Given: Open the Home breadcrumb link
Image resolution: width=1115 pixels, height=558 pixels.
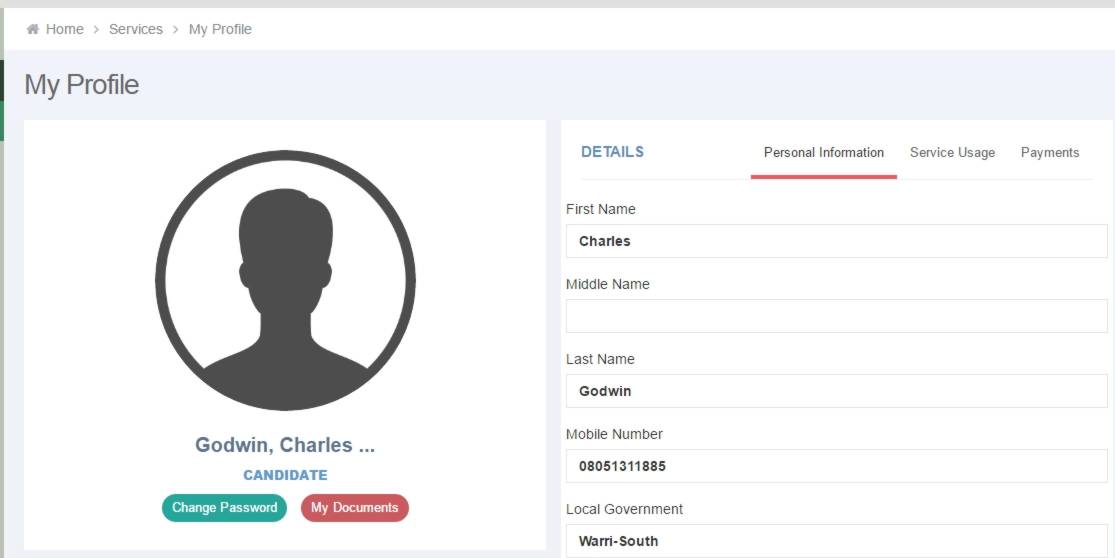Looking at the screenshot, I should click(x=65, y=29).
